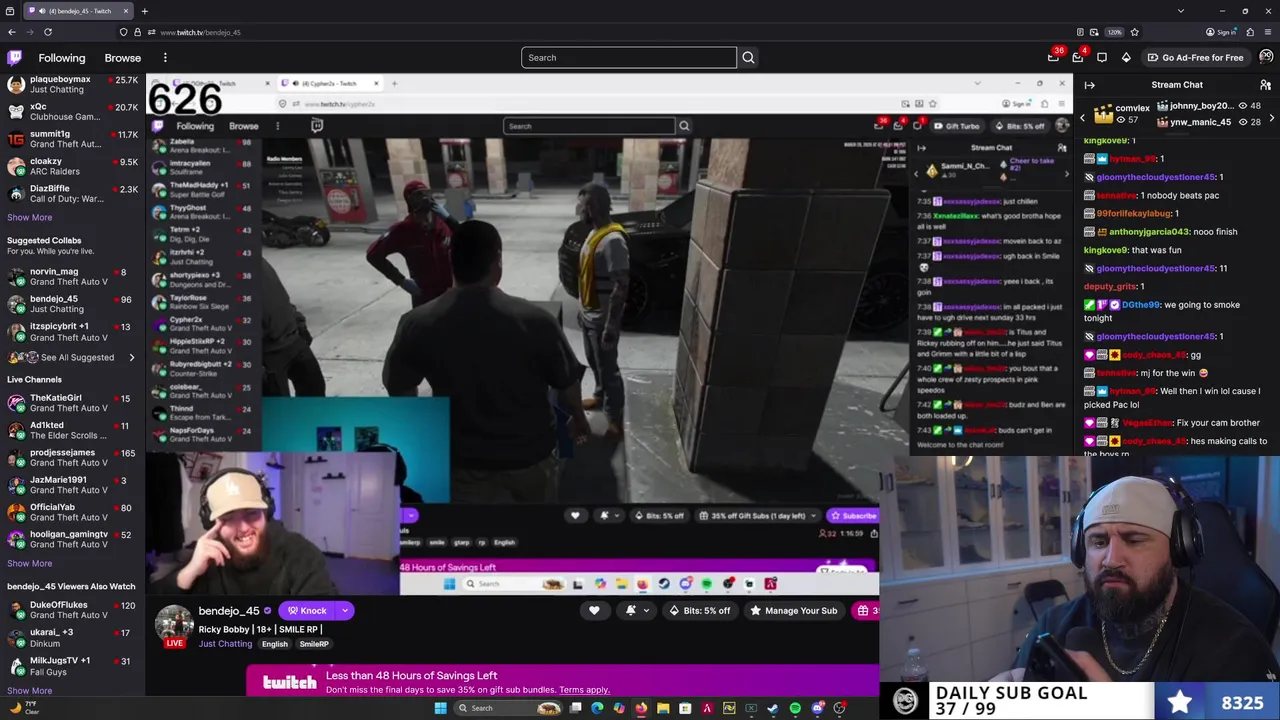Reload the page in the browser
1280x720 pixels.
coord(47,32)
